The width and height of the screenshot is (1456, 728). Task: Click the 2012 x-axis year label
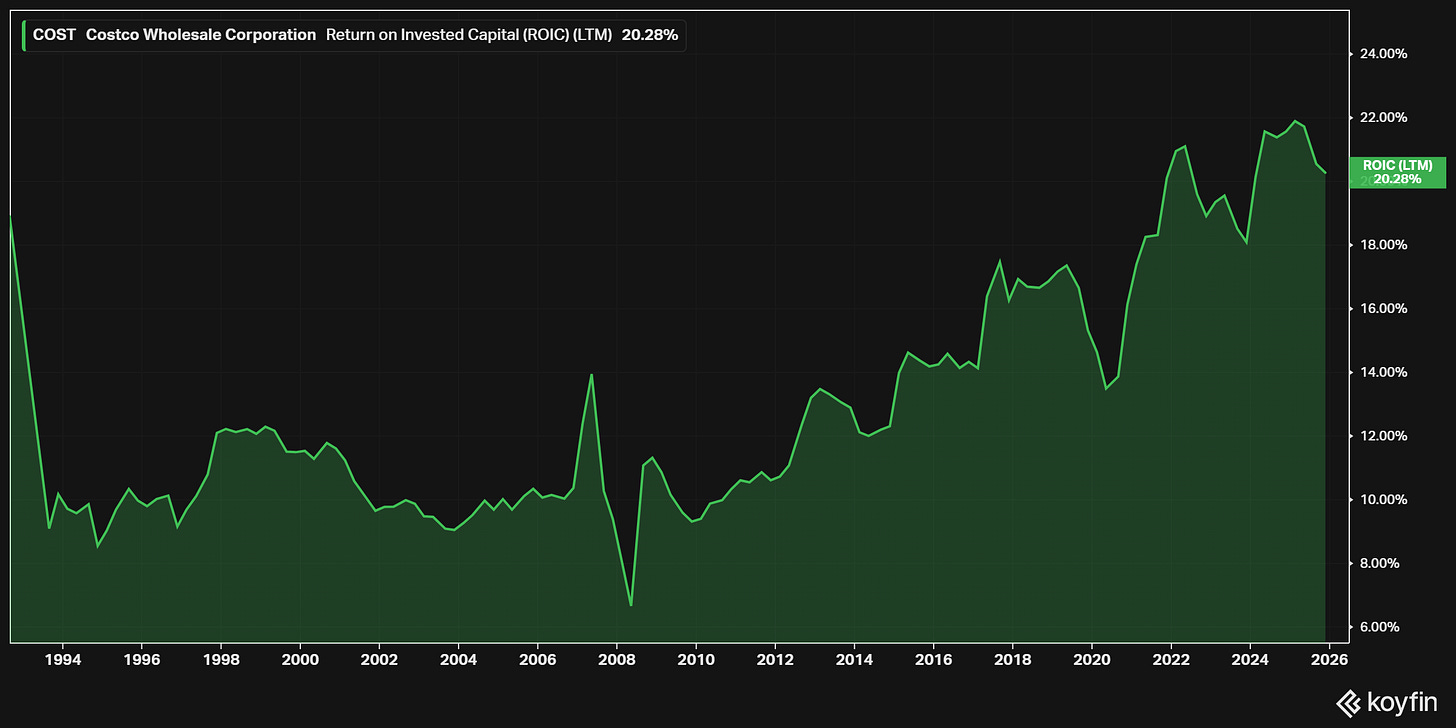point(774,660)
